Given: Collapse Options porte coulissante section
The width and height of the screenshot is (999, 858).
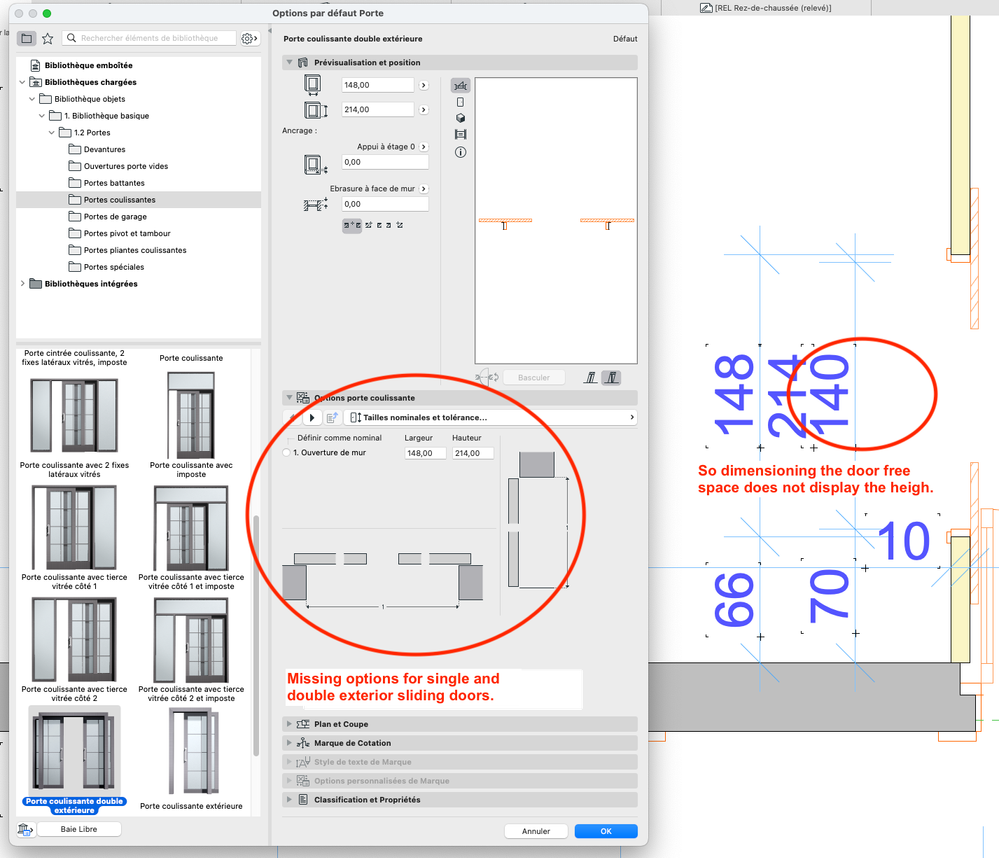Looking at the screenshot, I should (289, 397).
